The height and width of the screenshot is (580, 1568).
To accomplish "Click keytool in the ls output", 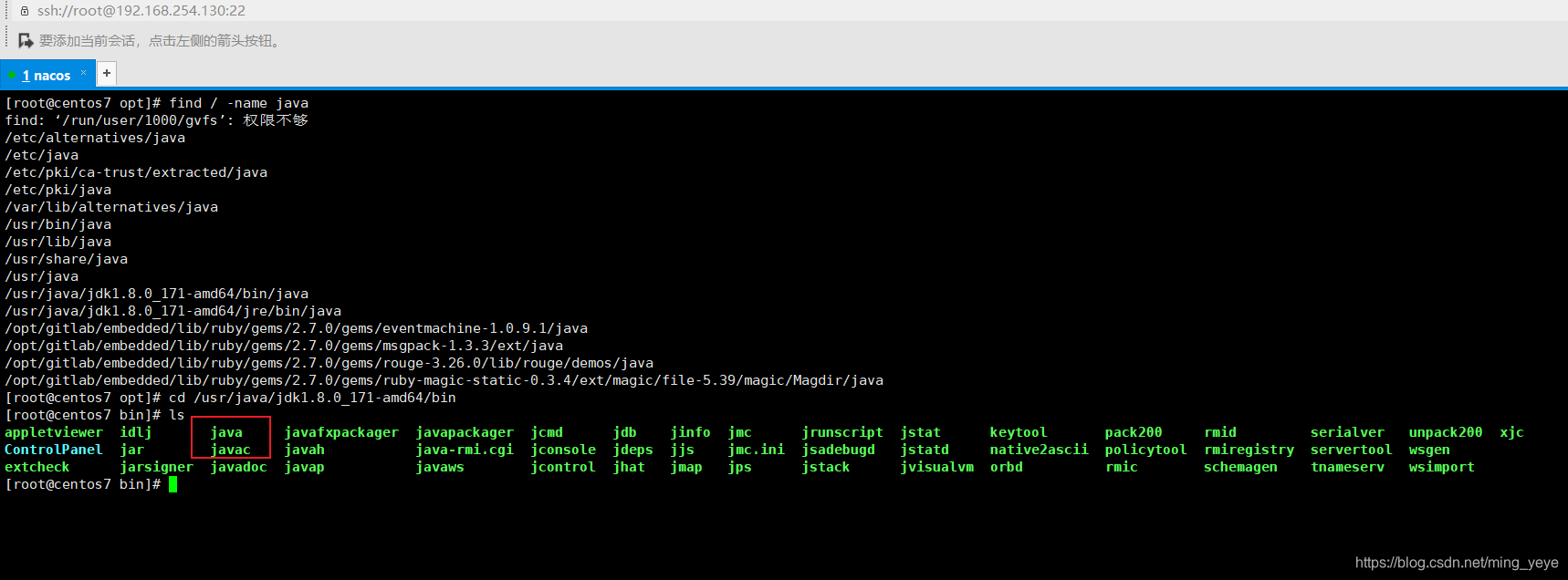I will [1019, 432].
